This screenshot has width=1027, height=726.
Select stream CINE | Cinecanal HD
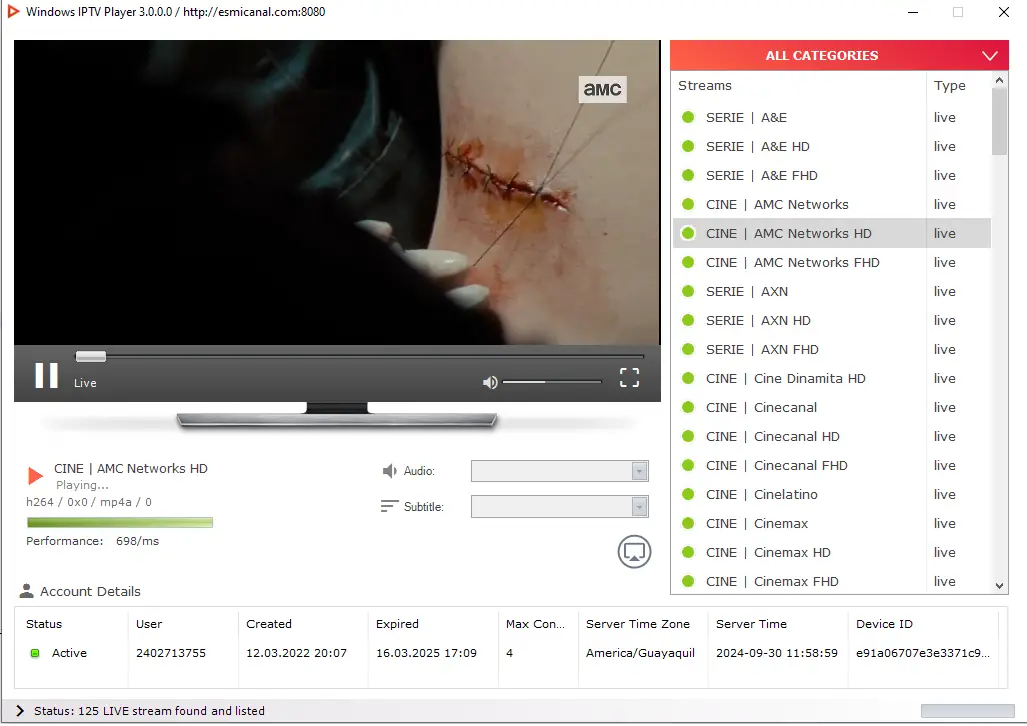point(832,436)
